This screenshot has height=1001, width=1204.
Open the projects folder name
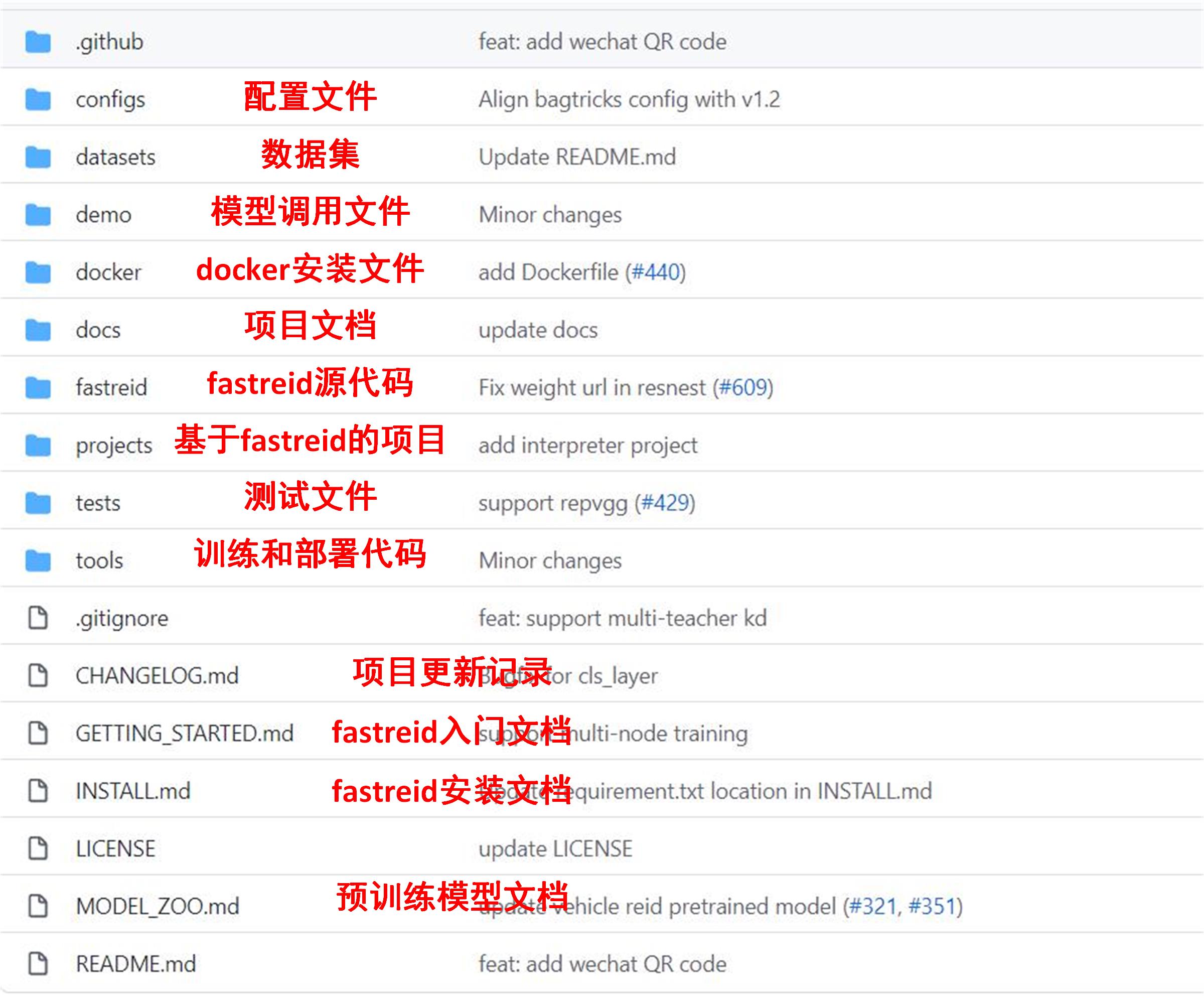pyautogui.click(x=113, y=446)
